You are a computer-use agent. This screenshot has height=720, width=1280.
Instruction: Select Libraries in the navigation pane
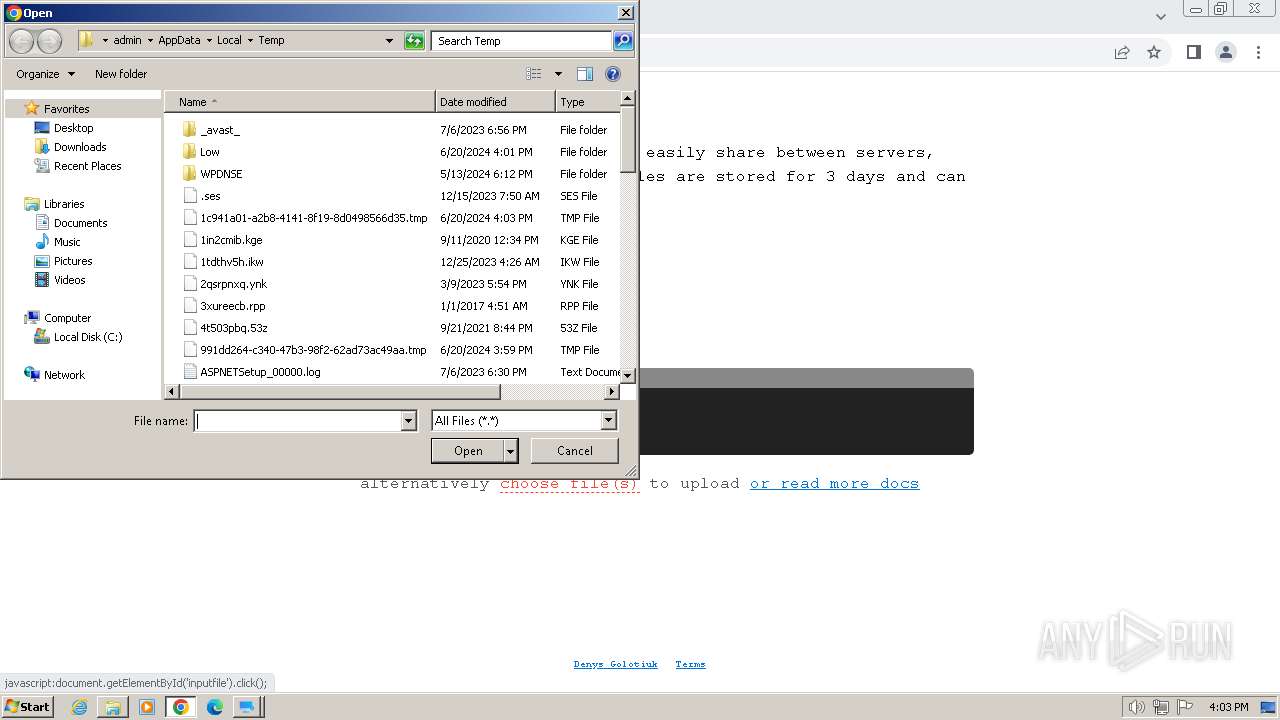click(x=64, y=204)
